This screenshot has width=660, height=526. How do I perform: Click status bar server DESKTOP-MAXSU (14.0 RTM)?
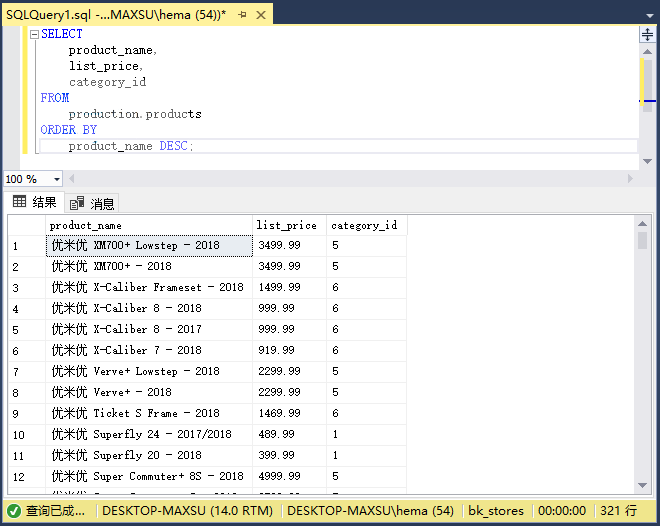click(187, 511)
